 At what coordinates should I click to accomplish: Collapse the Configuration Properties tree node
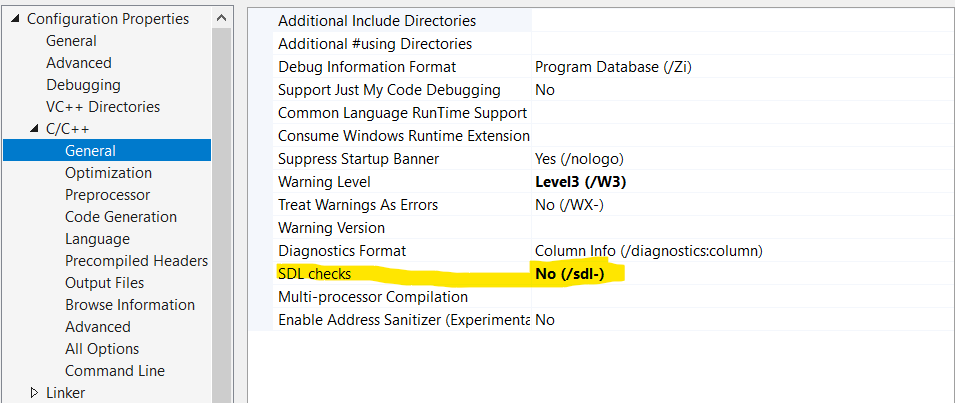(x=16, y=19)
